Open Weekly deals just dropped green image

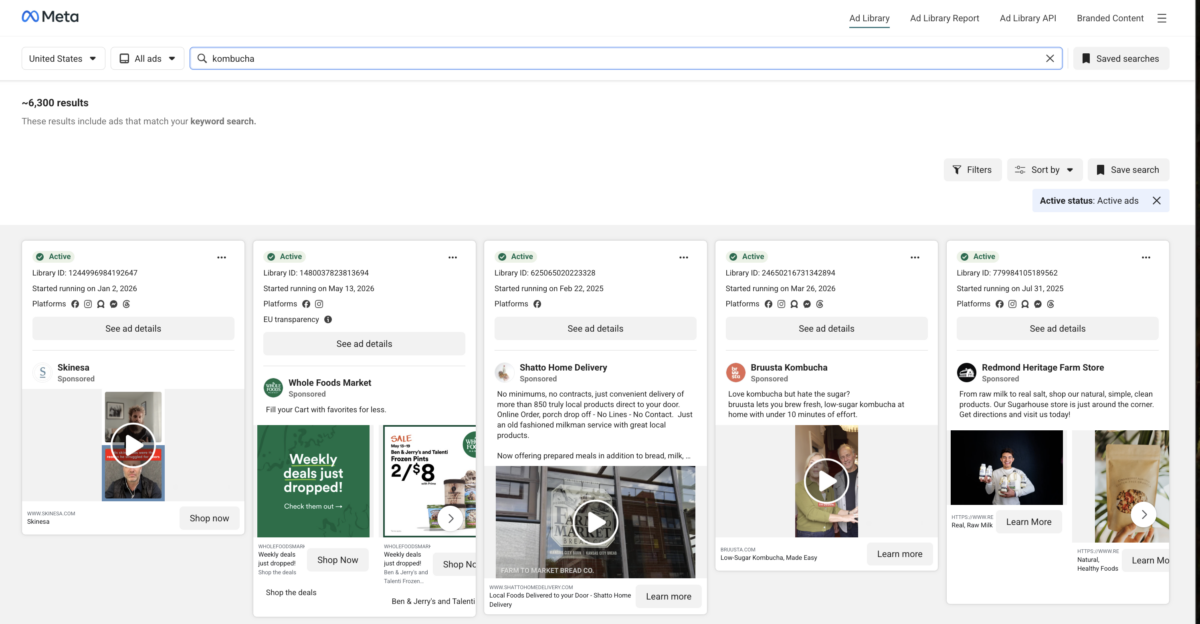point(313,481)
